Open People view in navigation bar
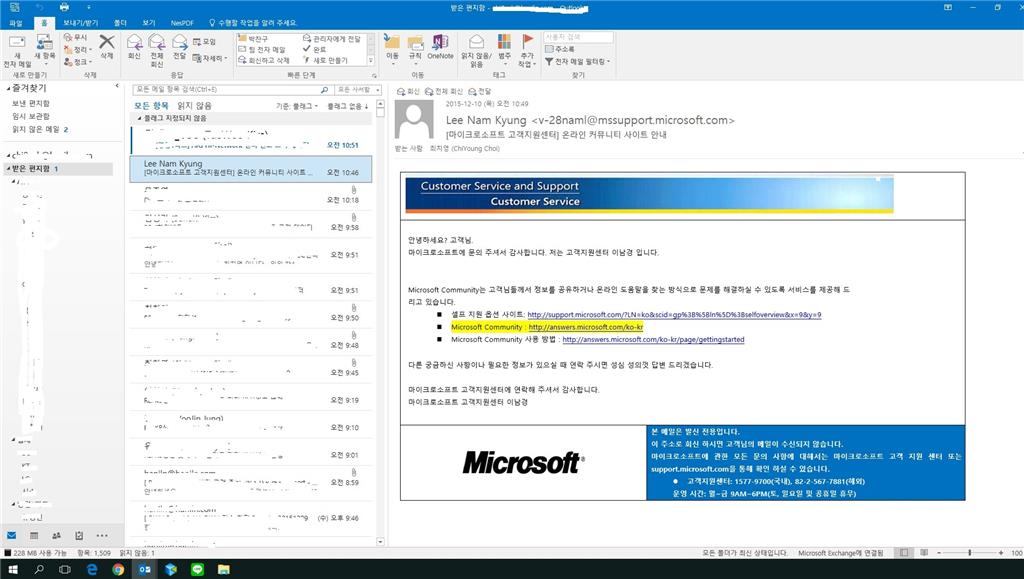The width and height of the screenshot is (1024, 579). click(x=56, y=535)
